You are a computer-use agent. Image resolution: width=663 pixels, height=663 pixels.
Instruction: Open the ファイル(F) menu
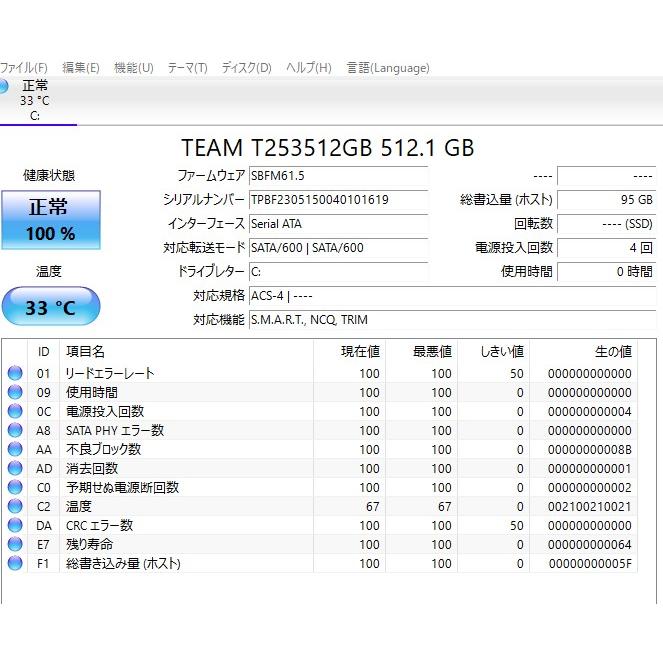pos(24,68)
